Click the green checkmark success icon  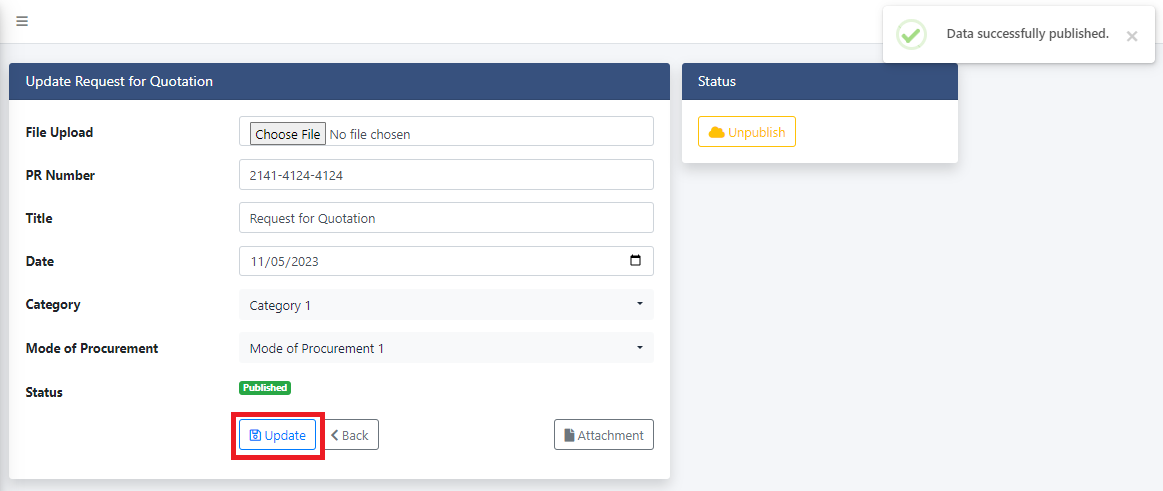pyautogui.click(x=912, y=34)
